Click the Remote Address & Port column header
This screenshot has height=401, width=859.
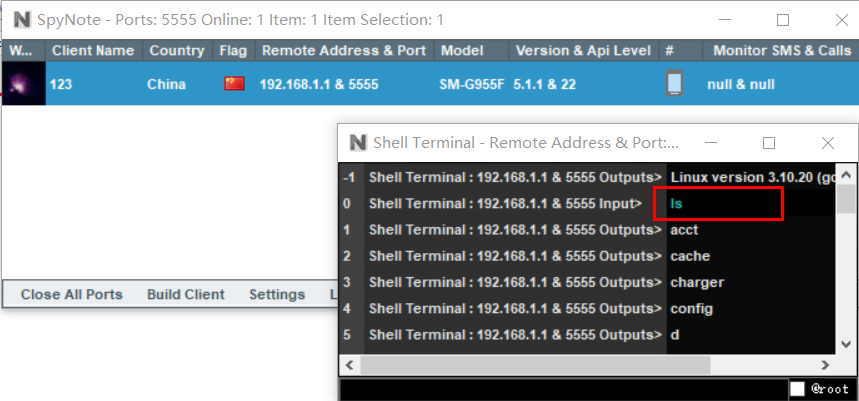tap(343, 50)
